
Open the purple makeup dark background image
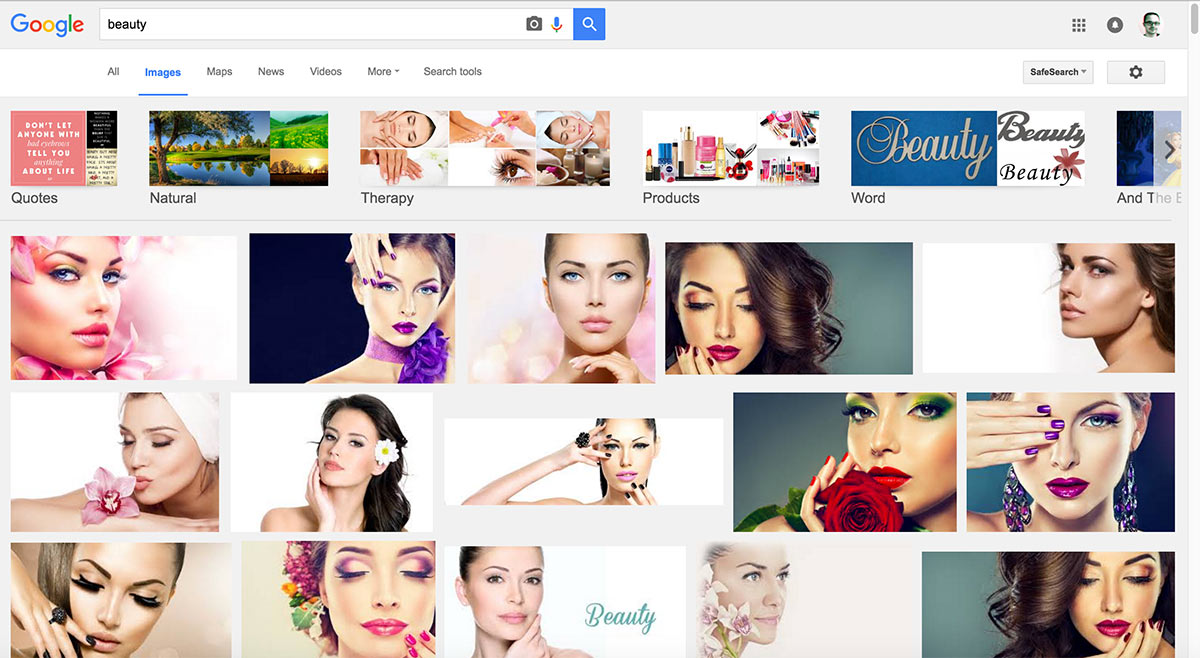(x=352, y=308)
